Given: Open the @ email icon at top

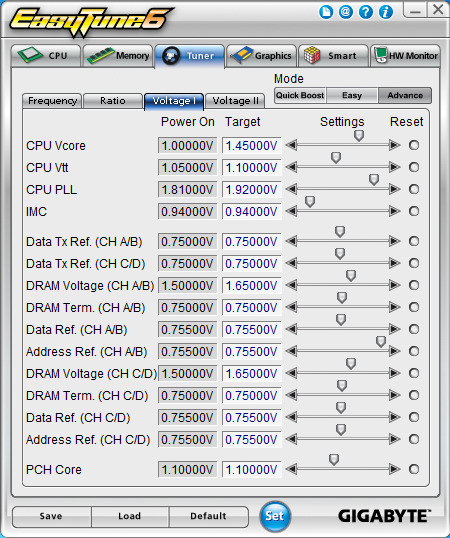Looking at the screenshot, I should tap(346, 12).
